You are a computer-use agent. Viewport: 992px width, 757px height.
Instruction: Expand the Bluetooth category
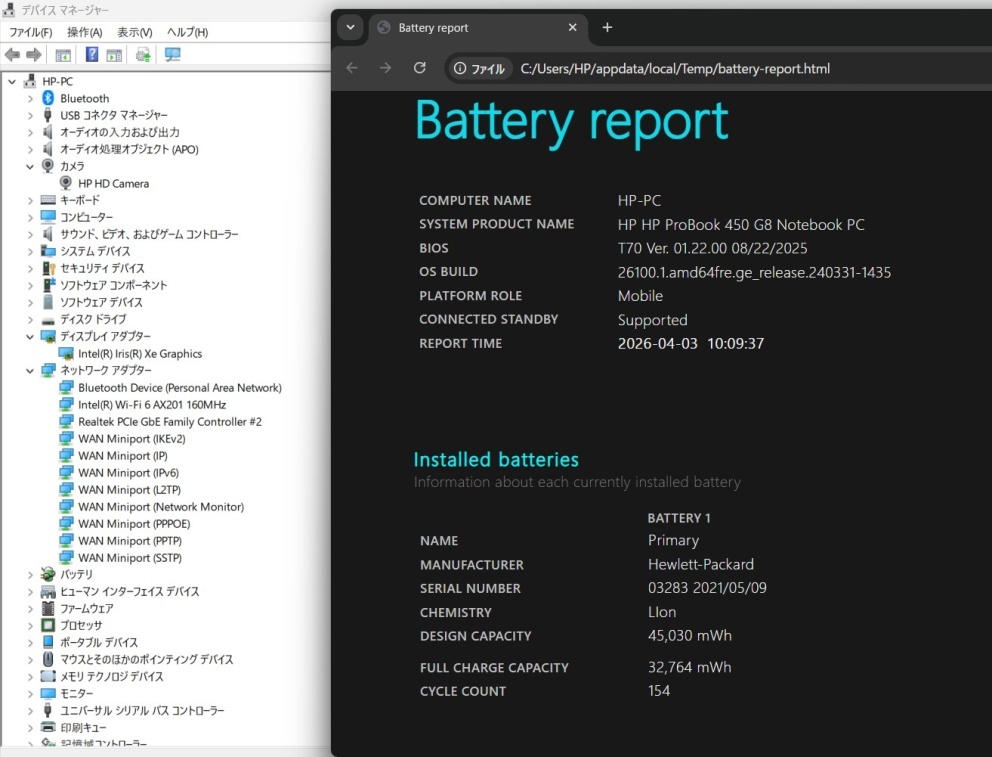tap(30, 98)
